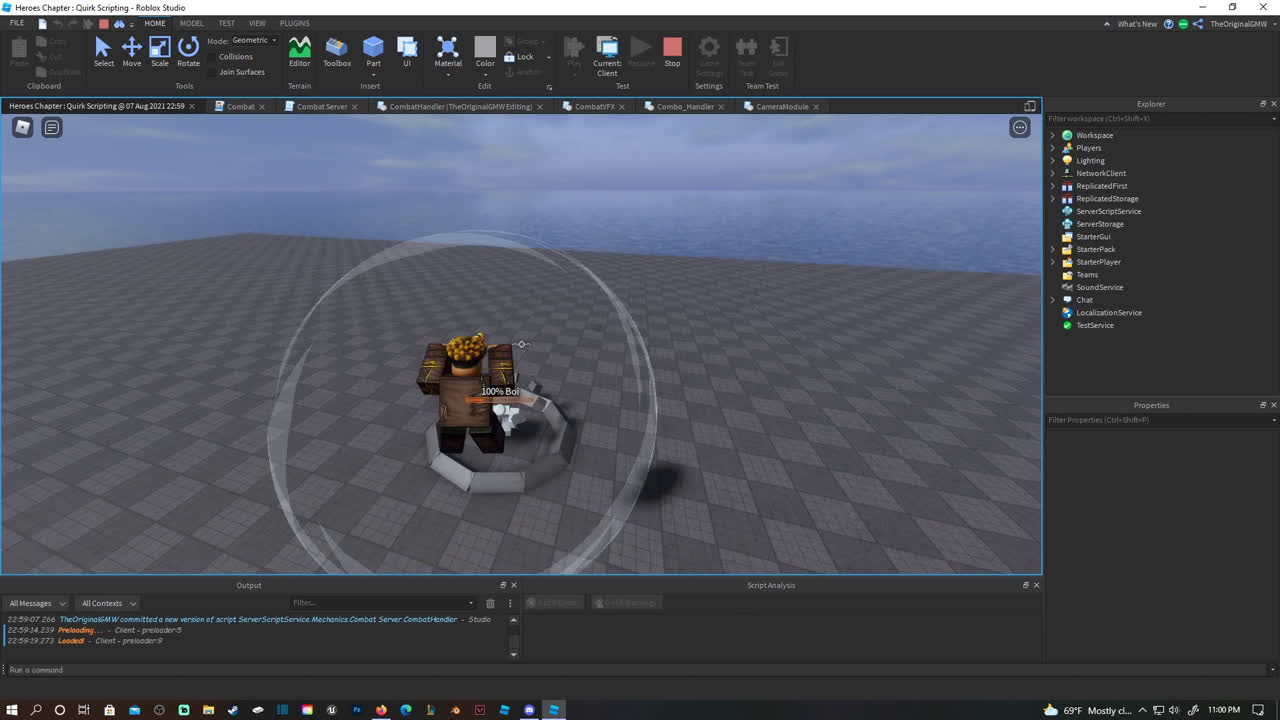
Task: Toggle the Lock tool
Action: [x=520, y=57]
